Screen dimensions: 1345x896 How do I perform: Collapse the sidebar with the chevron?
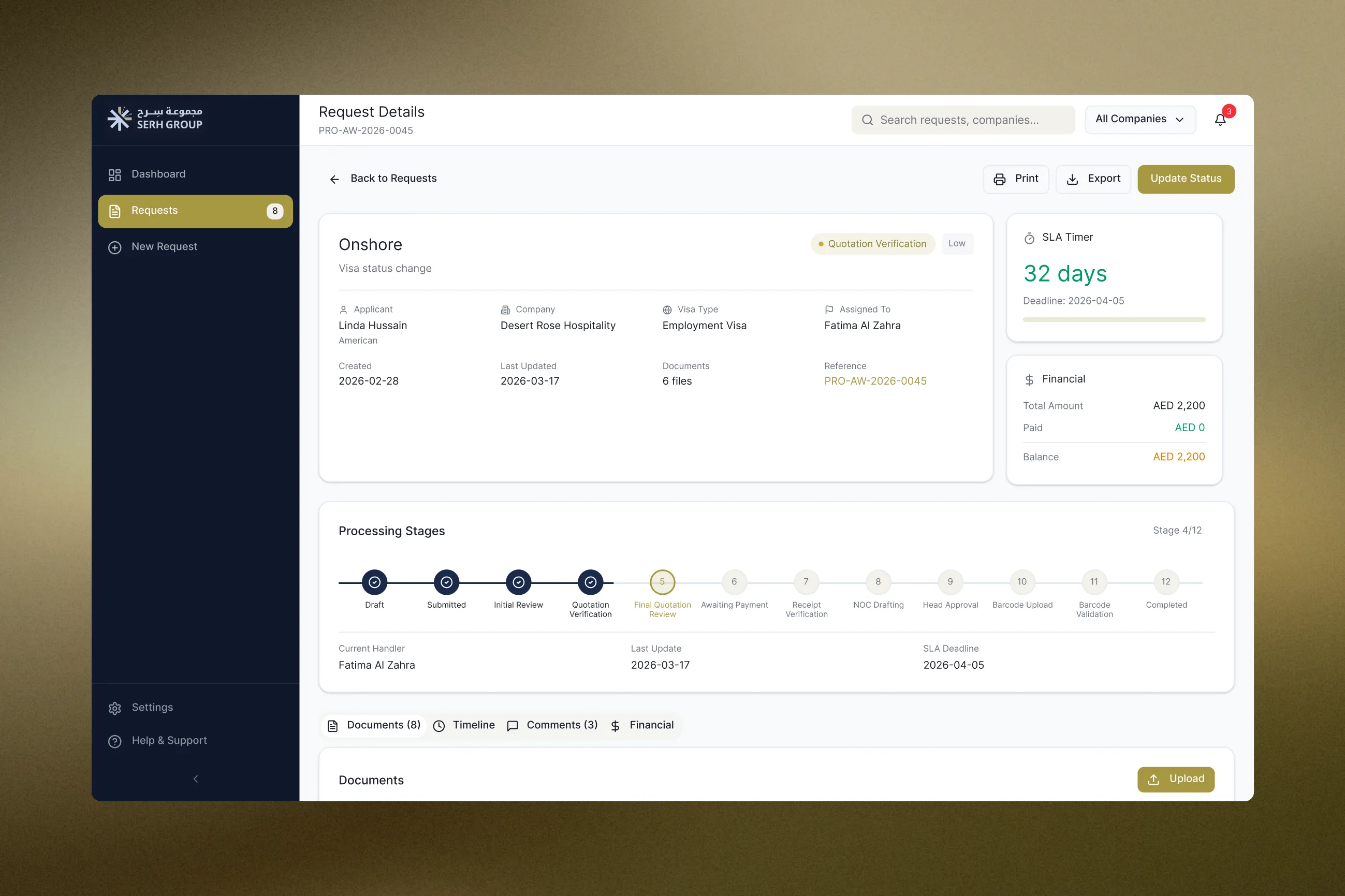(x=195, y=779)
